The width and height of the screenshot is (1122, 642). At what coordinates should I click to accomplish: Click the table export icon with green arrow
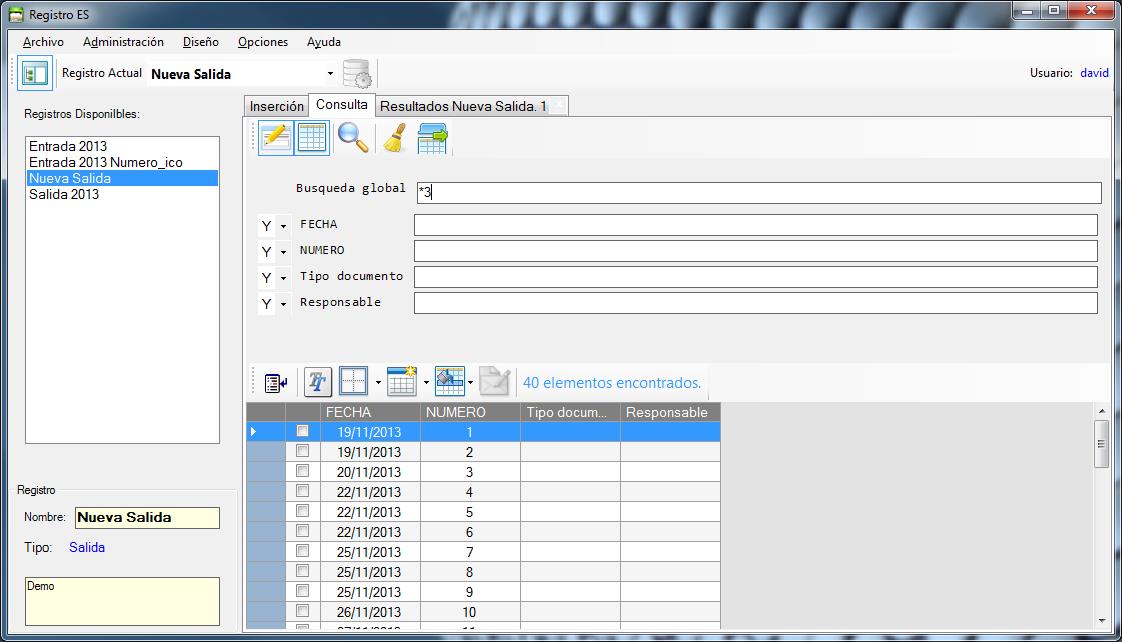point(432,138)
